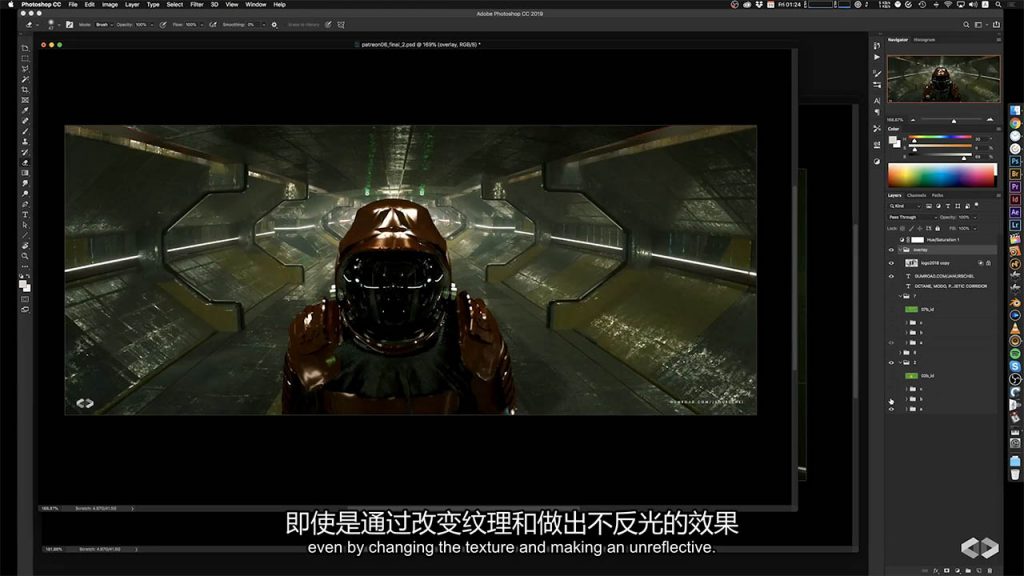Select the Brush tool
Screen dimensions: 1024x576
[x=25, y=132]
